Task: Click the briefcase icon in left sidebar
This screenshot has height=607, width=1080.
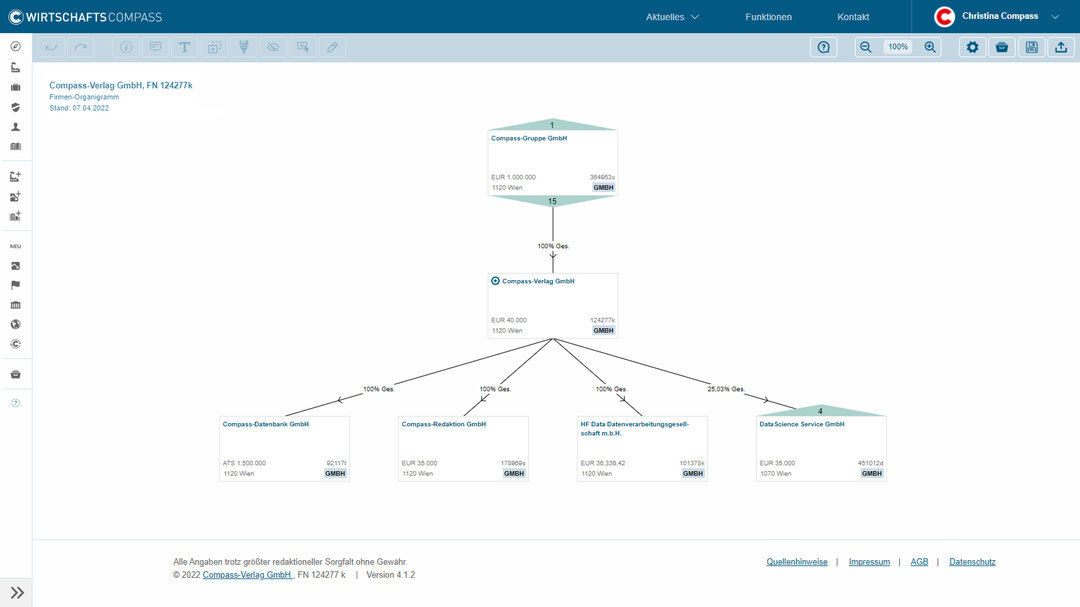Action: coord(15,87)
